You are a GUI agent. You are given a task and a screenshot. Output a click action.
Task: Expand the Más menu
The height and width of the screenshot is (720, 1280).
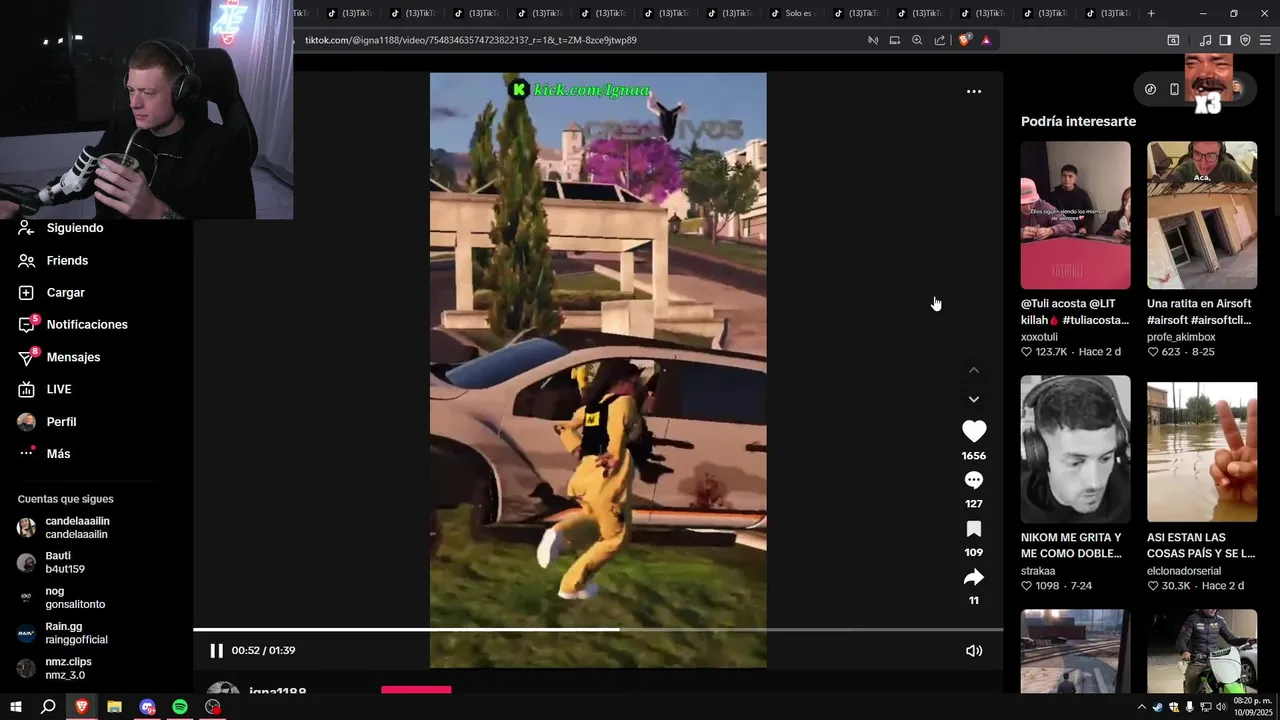tap(58, 453)
